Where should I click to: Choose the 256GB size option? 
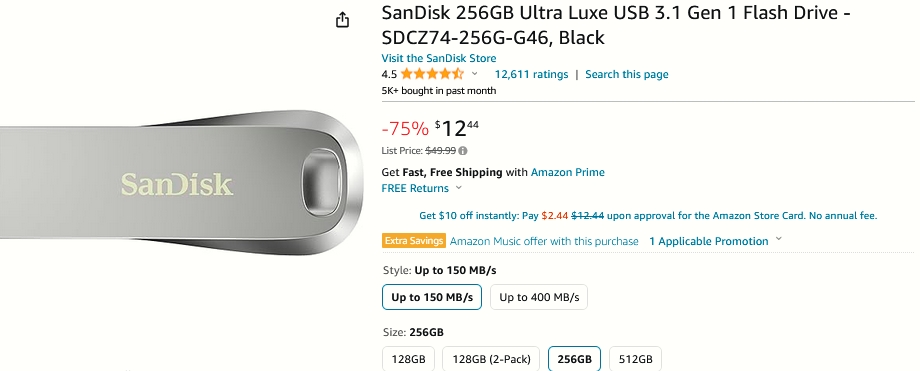click(x=574, y=359)
